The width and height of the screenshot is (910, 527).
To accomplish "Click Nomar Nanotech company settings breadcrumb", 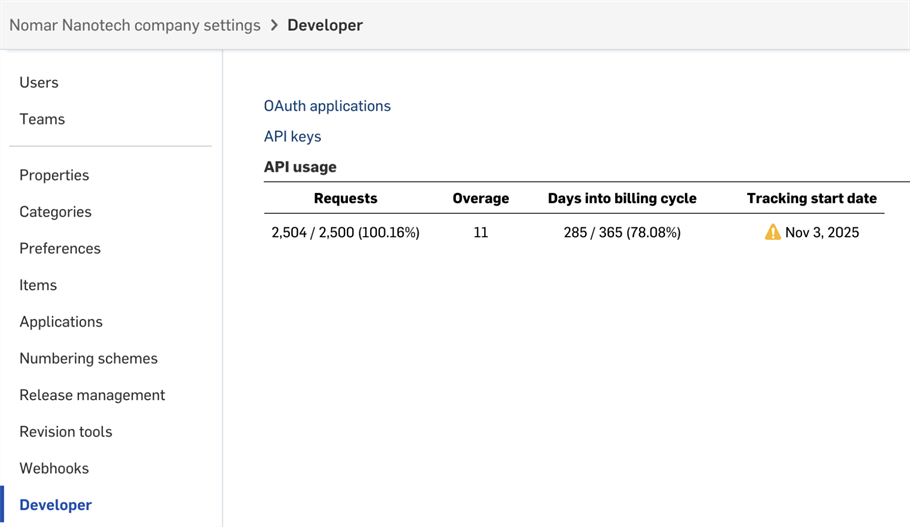I will pyautogui.click(x=135, y=25).
